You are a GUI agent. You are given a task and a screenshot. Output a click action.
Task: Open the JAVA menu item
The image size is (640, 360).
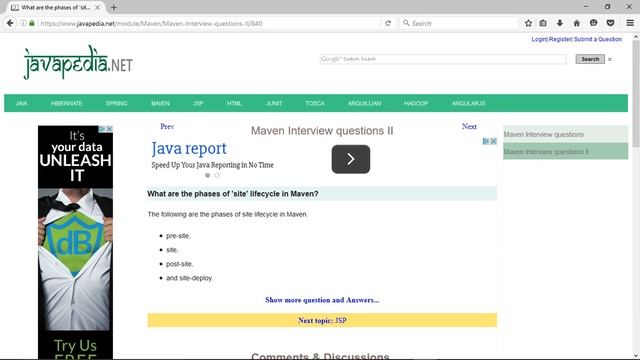tap(21, 103)
